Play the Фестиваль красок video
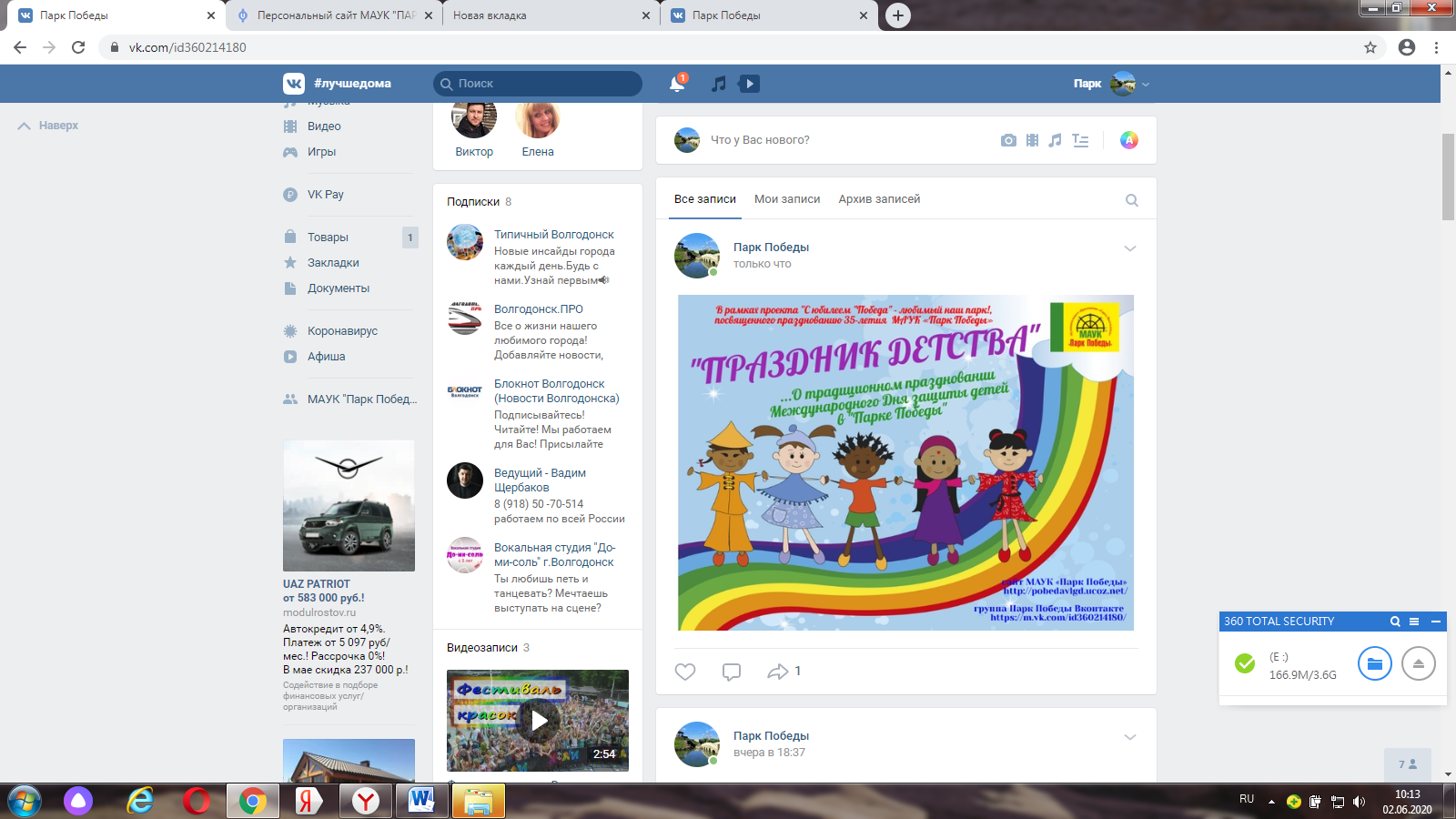 pyautogui.click(x=538, y=721)
